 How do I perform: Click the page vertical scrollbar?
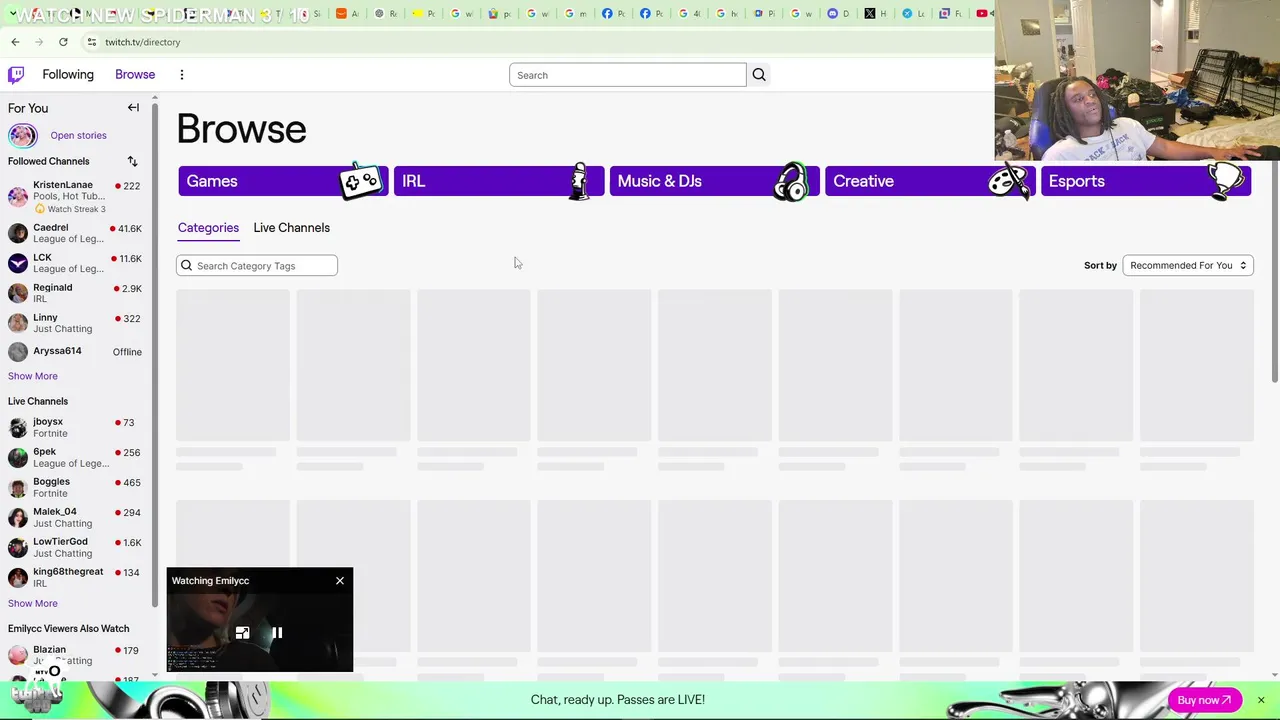[1274, 240]
